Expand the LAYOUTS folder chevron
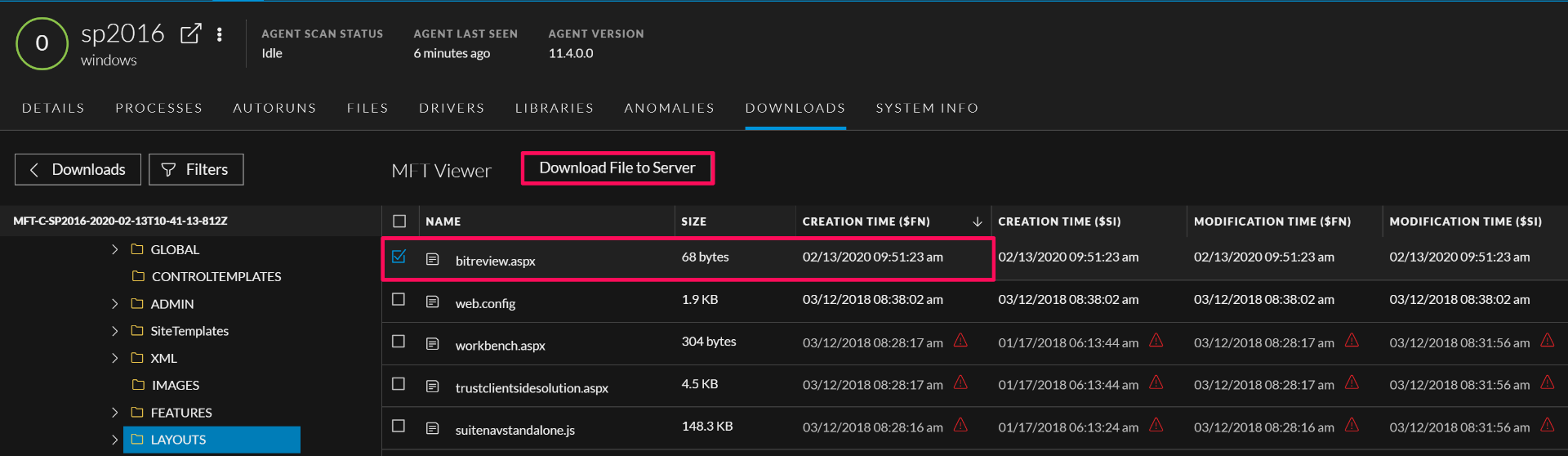 point(114,440)
